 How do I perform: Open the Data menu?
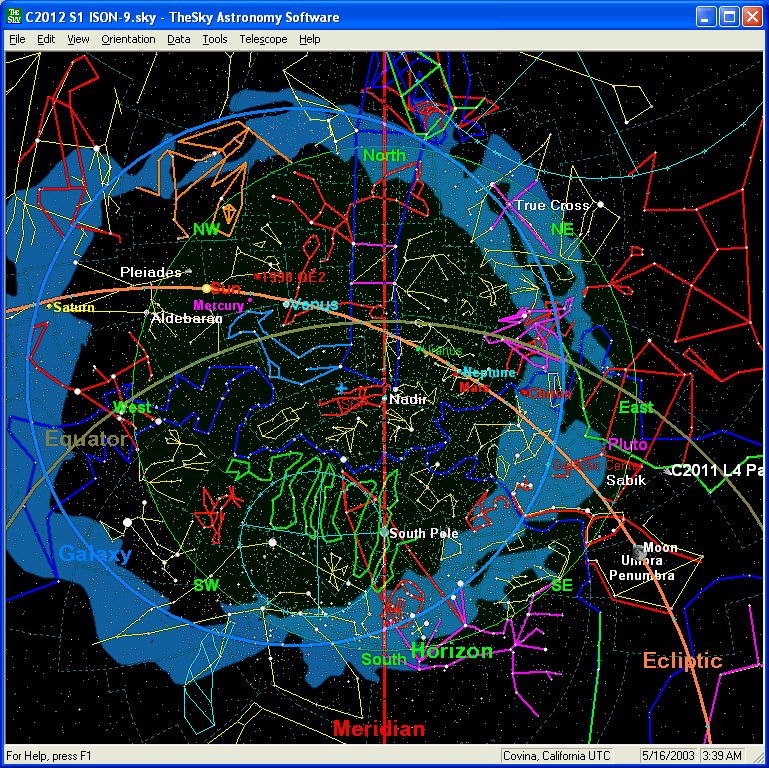pos(179,39)
